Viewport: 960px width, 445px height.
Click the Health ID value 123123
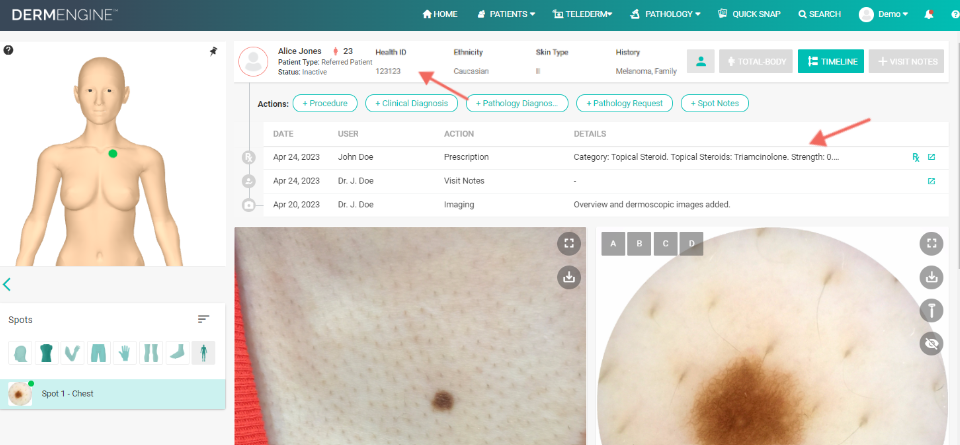(x=388, y=71)
